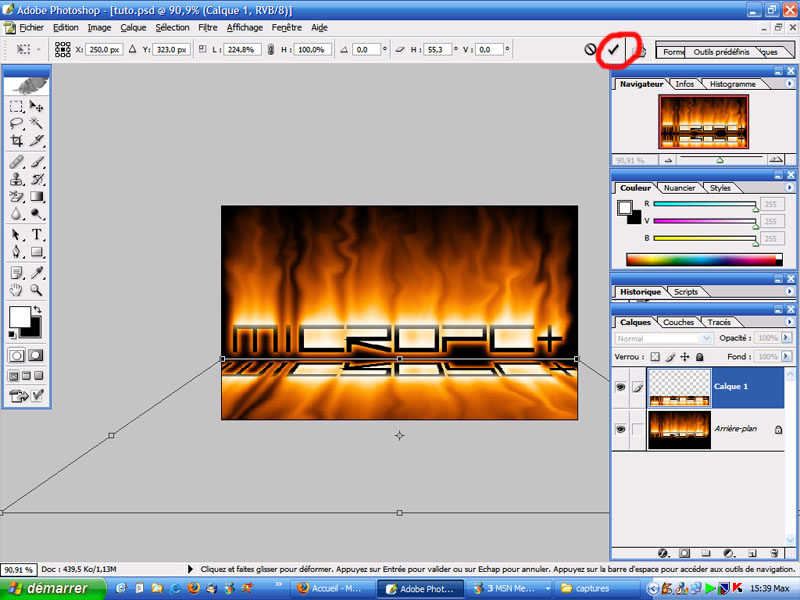Swap foreground and background colors
Viewport: 800px width, 600px height.
pos(37,310)
